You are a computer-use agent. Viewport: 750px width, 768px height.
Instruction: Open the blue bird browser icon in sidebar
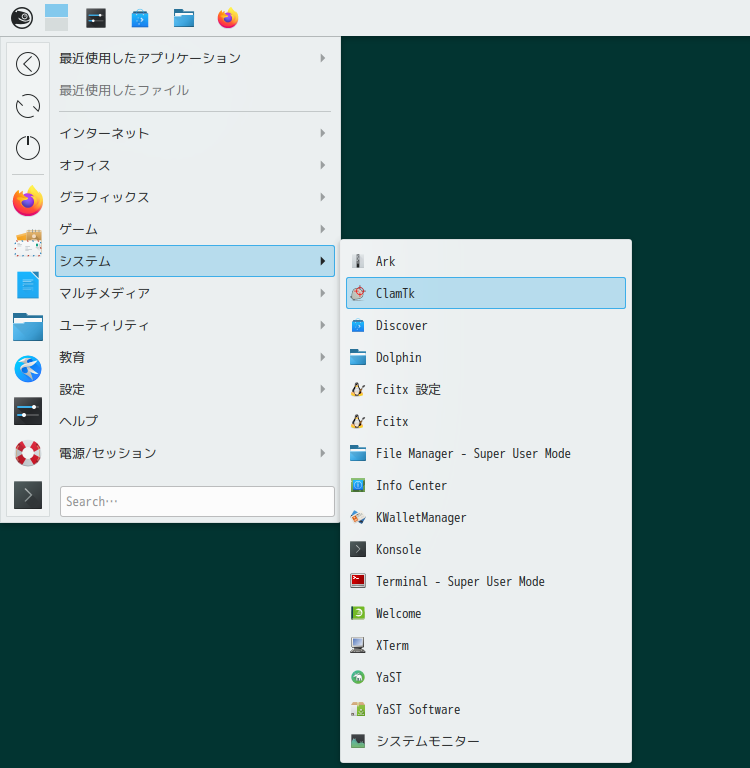pos(28,369)
